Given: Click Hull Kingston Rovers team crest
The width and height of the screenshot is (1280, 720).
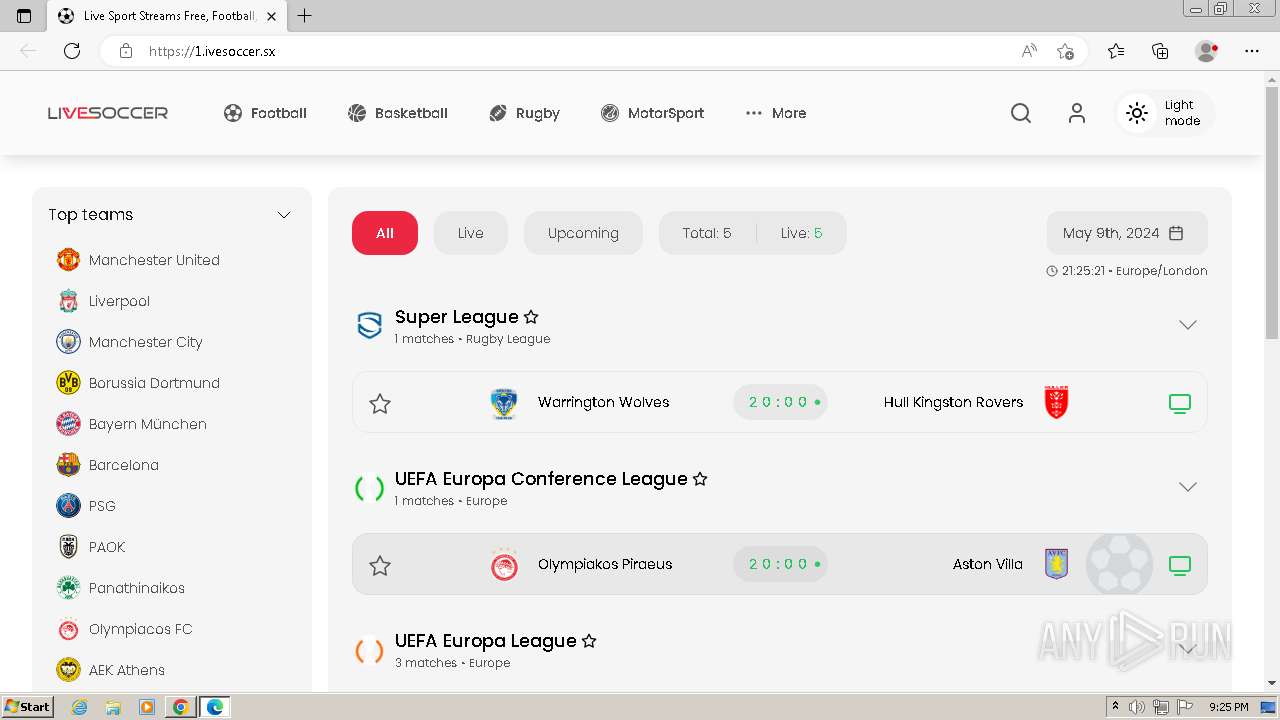Looking at the screenshot, I should click(1056, 402).
